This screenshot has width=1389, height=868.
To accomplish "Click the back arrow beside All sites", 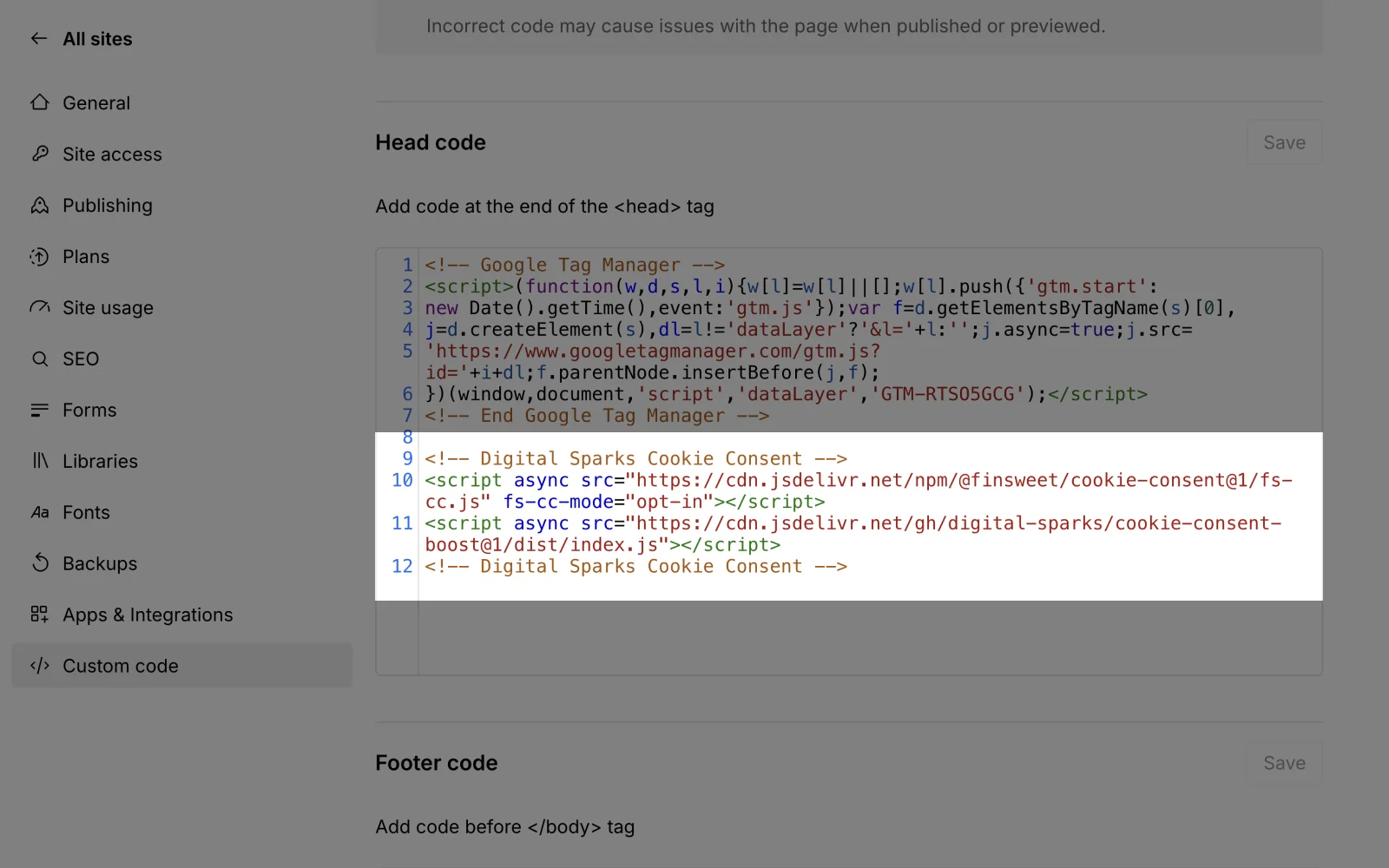I will (x=39, y=38).
